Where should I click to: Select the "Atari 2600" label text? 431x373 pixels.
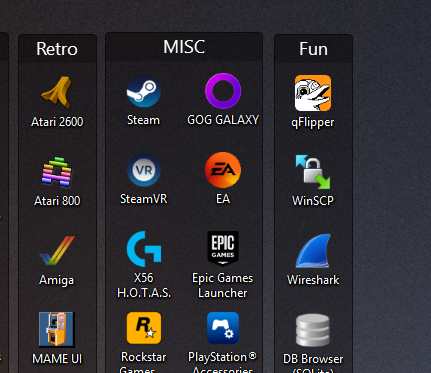tap(57, 122)
